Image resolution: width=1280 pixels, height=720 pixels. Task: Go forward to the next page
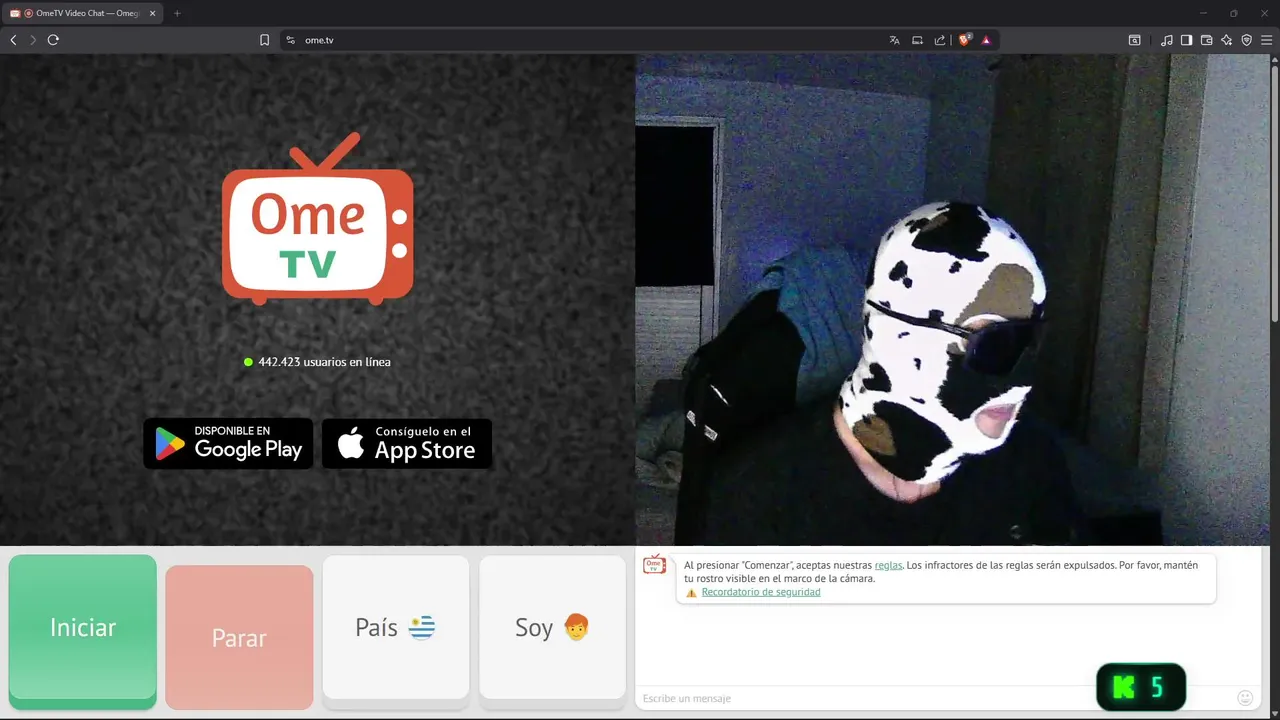[33, 40]
